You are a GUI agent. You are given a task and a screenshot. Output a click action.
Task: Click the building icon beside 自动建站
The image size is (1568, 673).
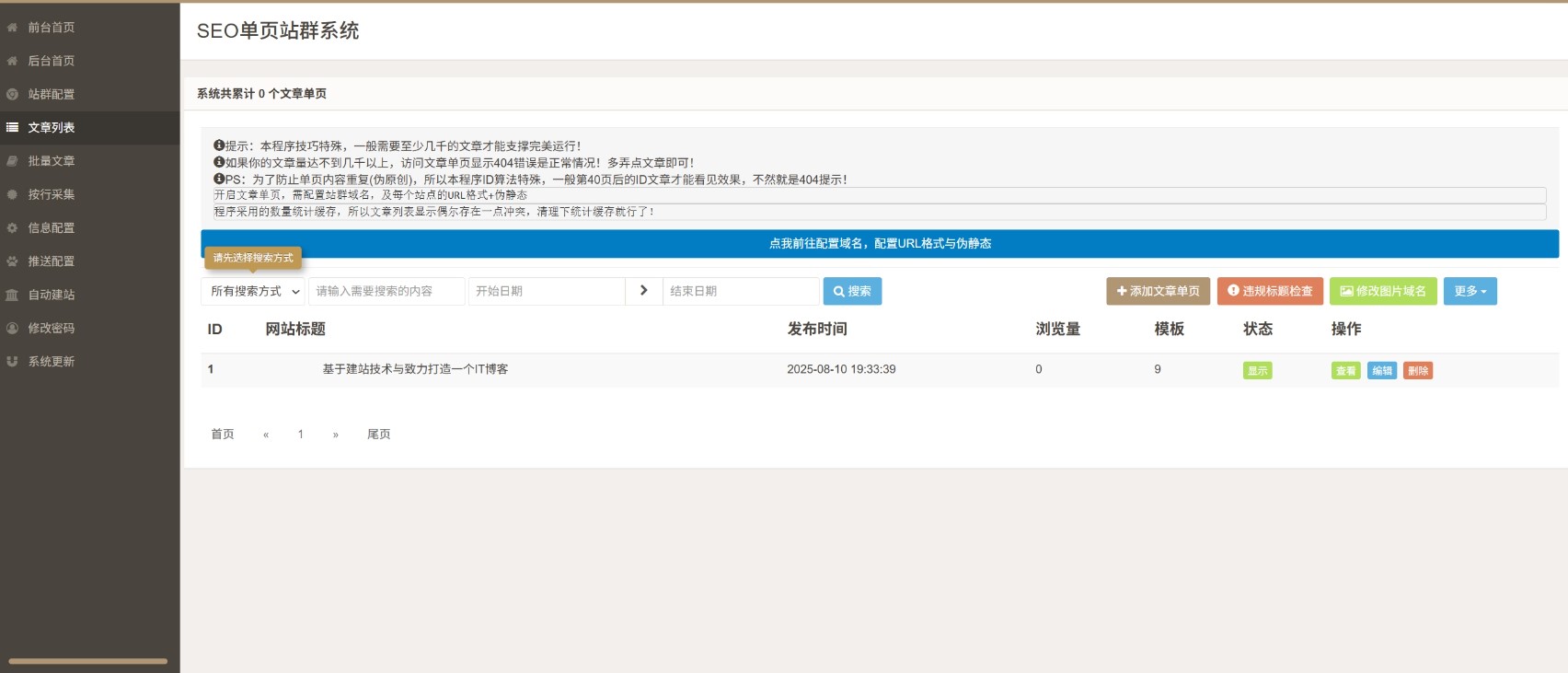coord(12,295)
